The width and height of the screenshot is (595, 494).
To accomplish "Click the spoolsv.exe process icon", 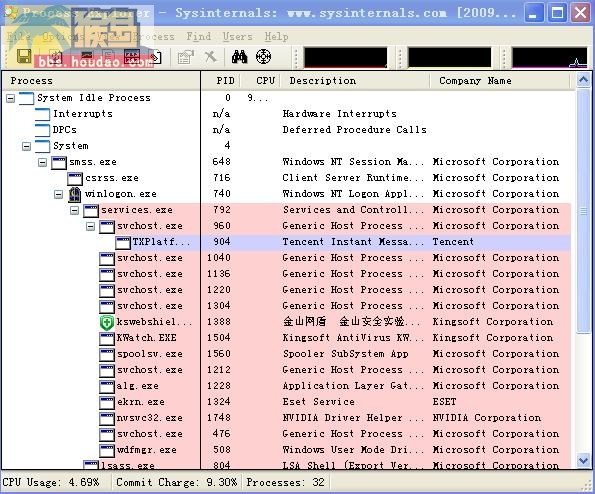I will point(107,354).
